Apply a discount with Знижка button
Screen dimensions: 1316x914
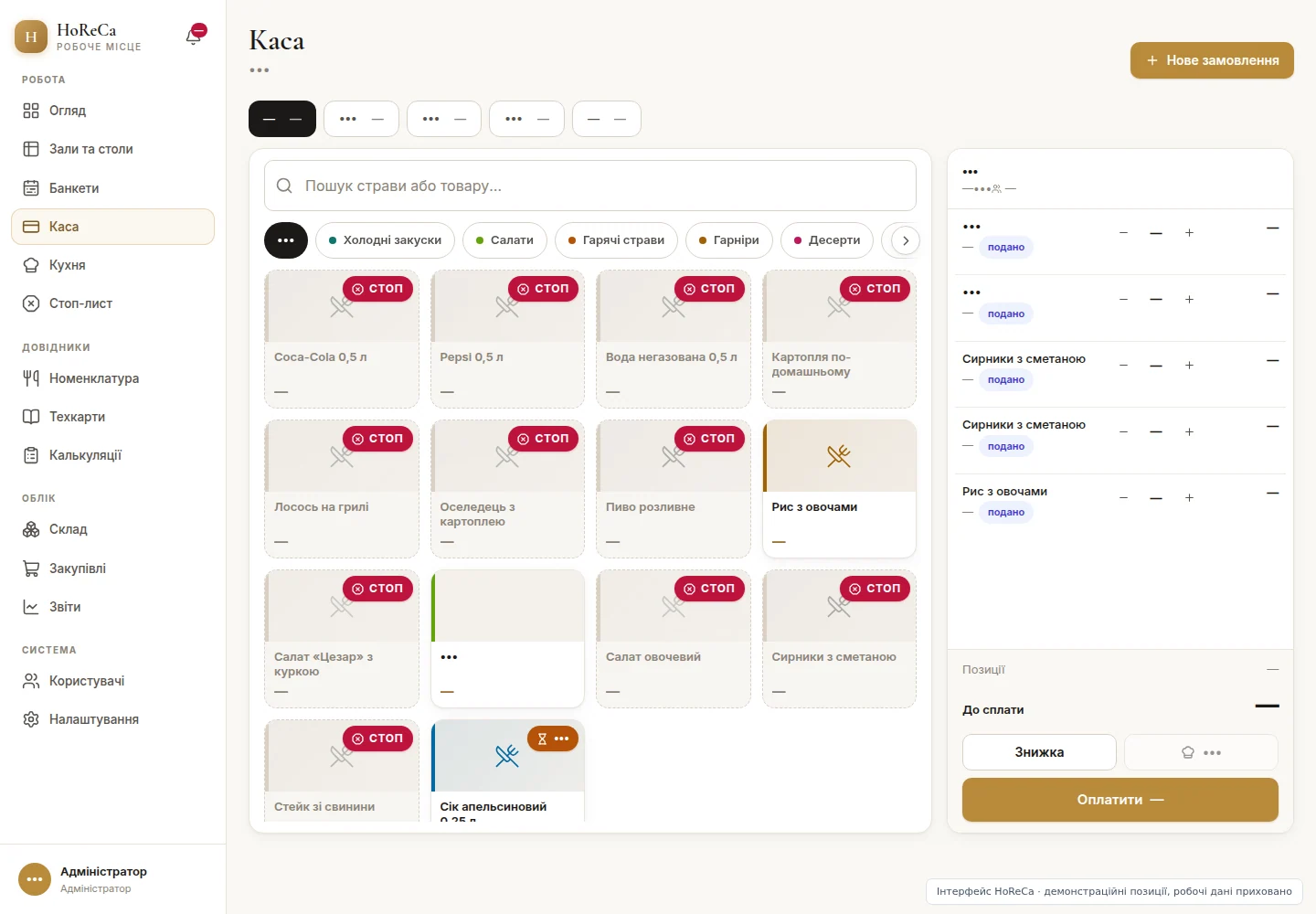[x=1039, y=752]
